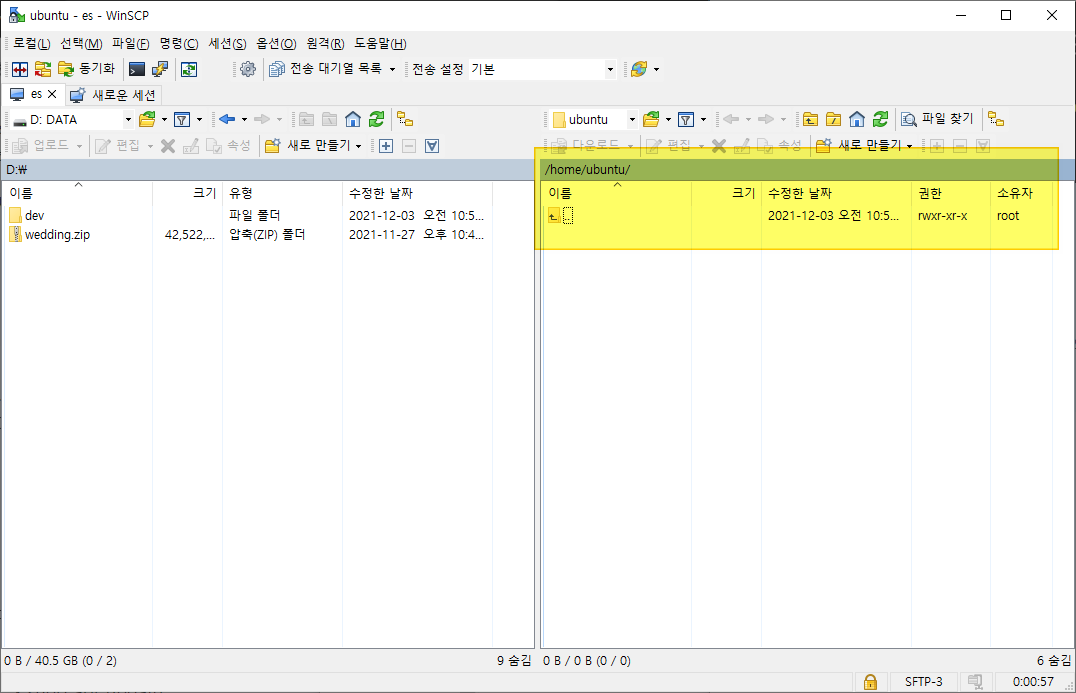The image size is (1076, 693).
Task: Click the remote 새로 만들기 button
Action: pos(864,145)
